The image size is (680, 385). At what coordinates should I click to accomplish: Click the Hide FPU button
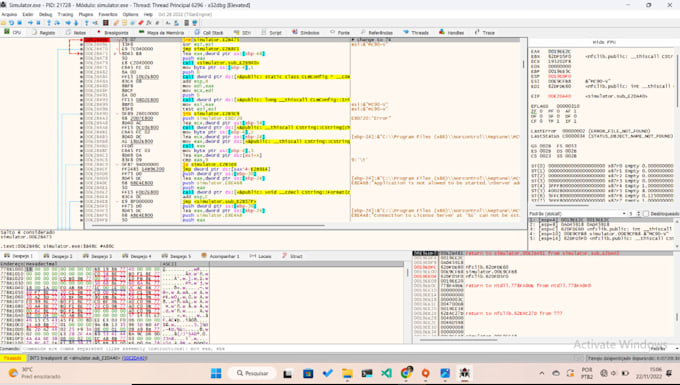tap(604, 42)
